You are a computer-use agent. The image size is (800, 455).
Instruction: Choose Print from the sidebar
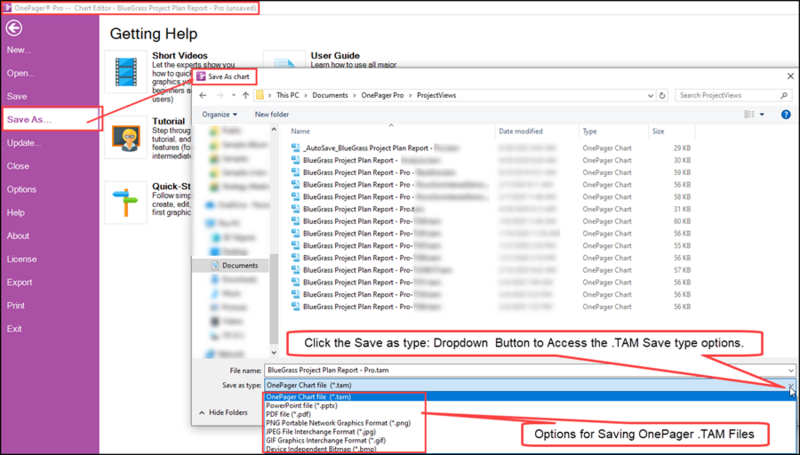16,306
